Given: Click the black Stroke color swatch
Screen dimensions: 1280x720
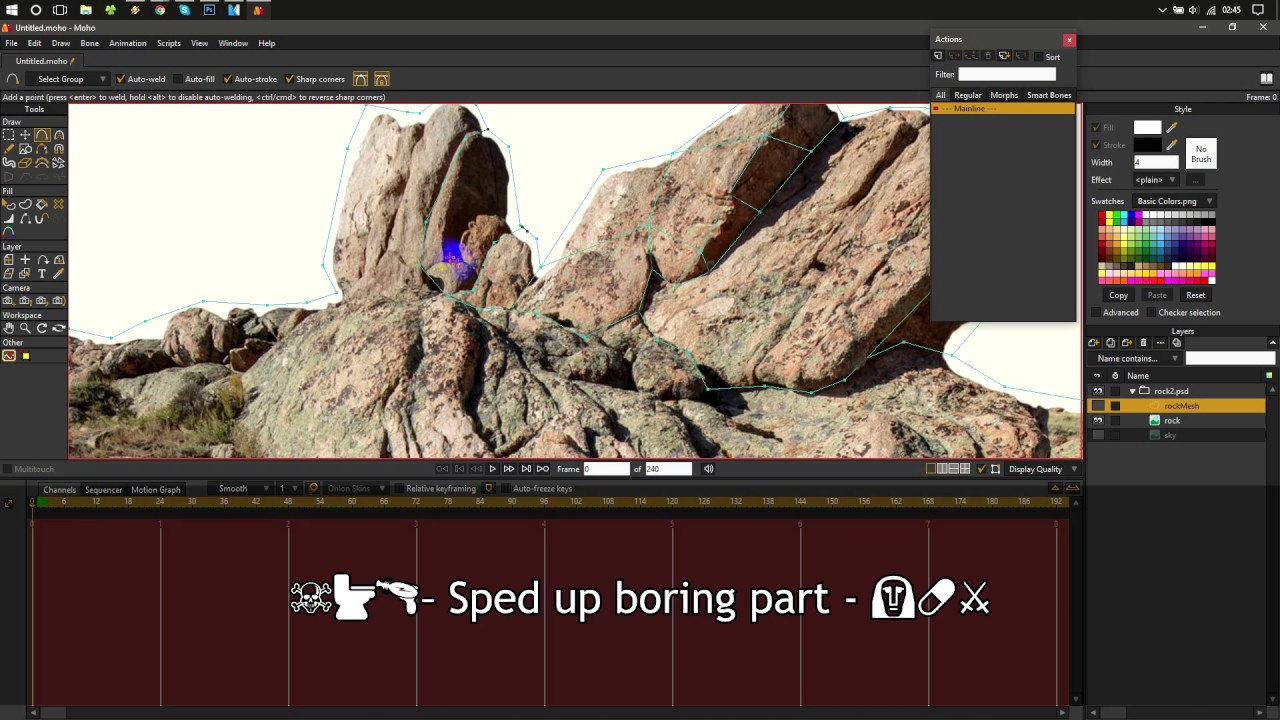Looking at the screenshot, I should pyautogui.click(x=1147, y=145).
